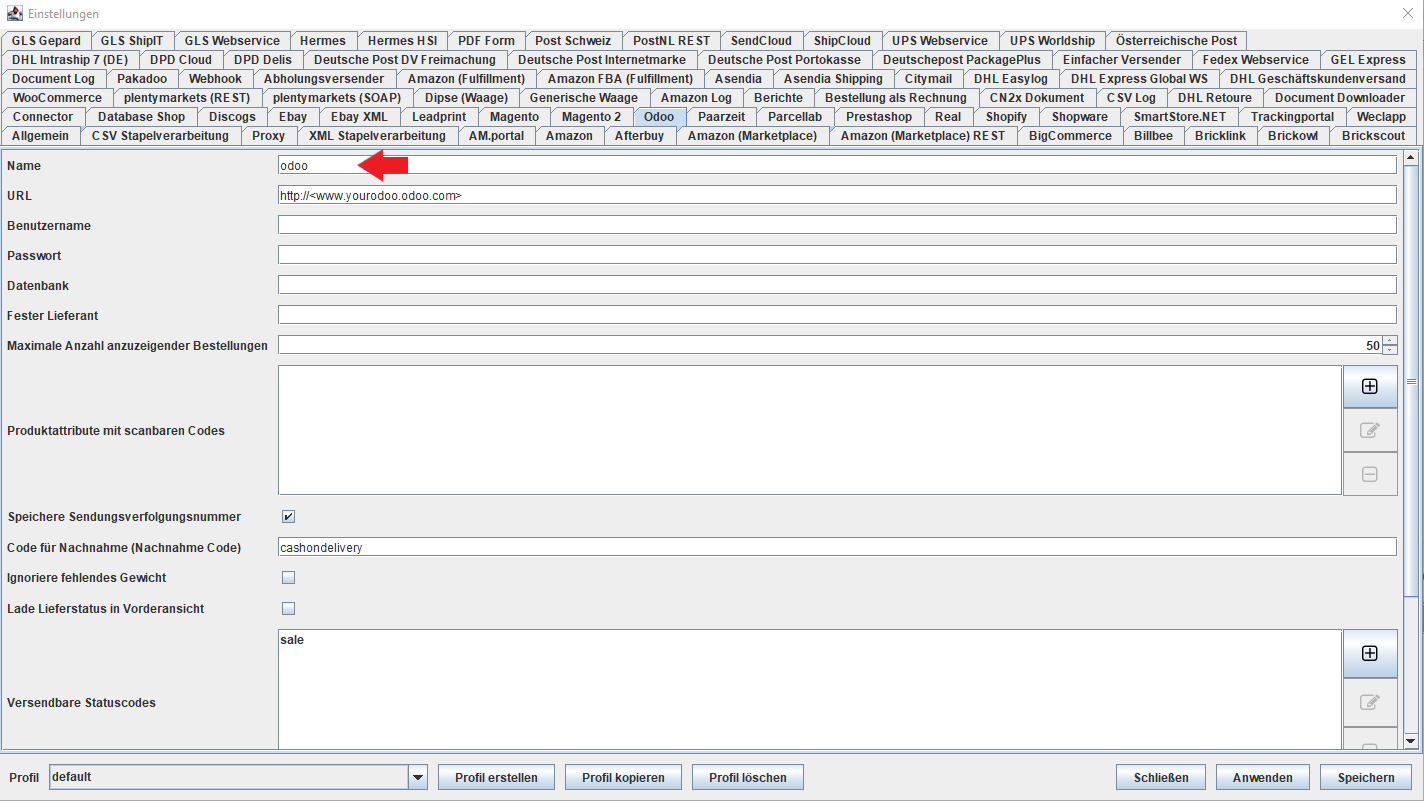This screenshot has height=801, width=1424.
Task: Click scroll down arrow of settings scrollbar
Action: click(x=1411, y=741)
